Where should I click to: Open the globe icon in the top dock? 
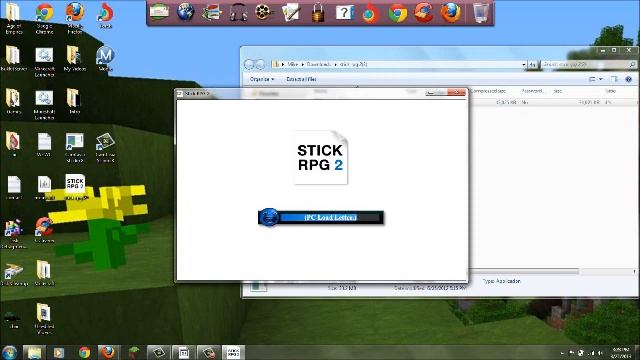coord(185,11)
